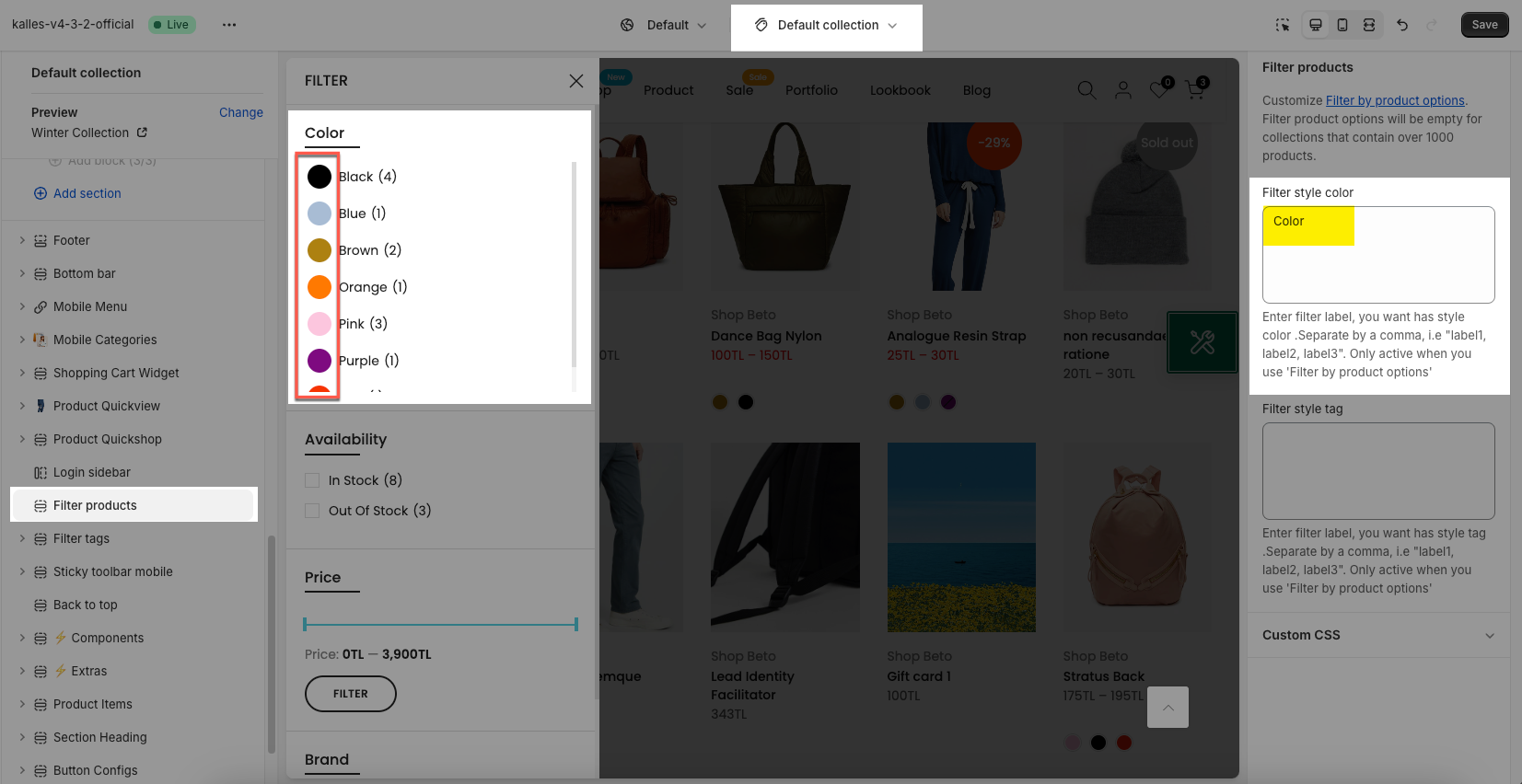Click the Back to top section icon
This screenshot has height=784, width=1522.
41,605
